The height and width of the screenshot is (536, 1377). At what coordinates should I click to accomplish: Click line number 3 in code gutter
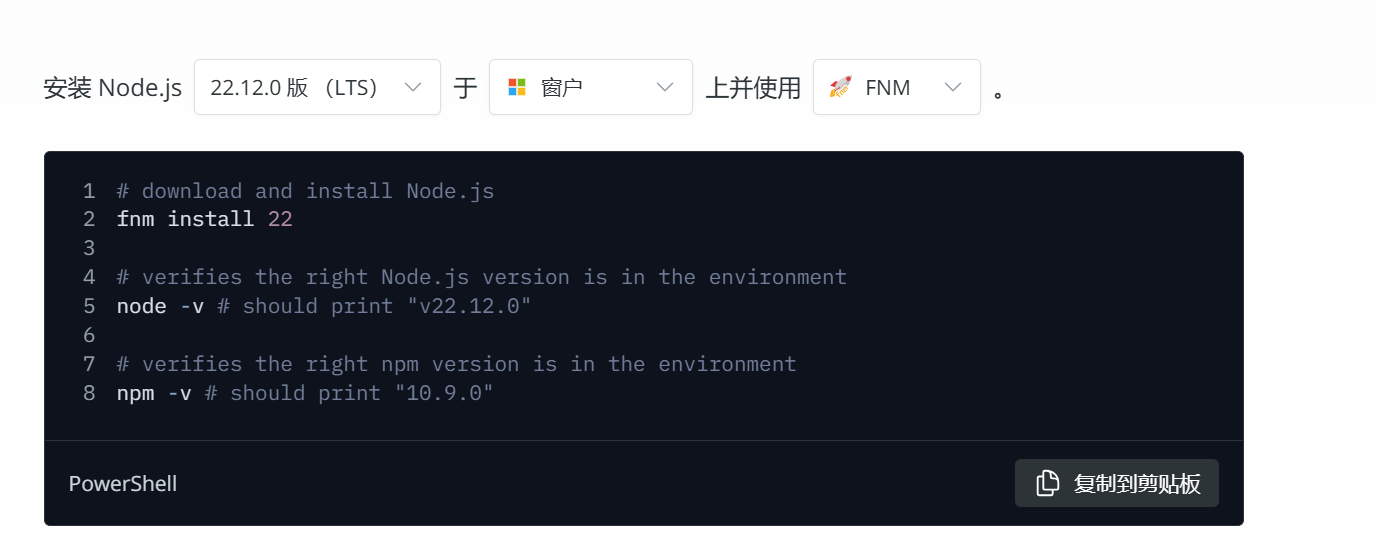pos(90,248)
